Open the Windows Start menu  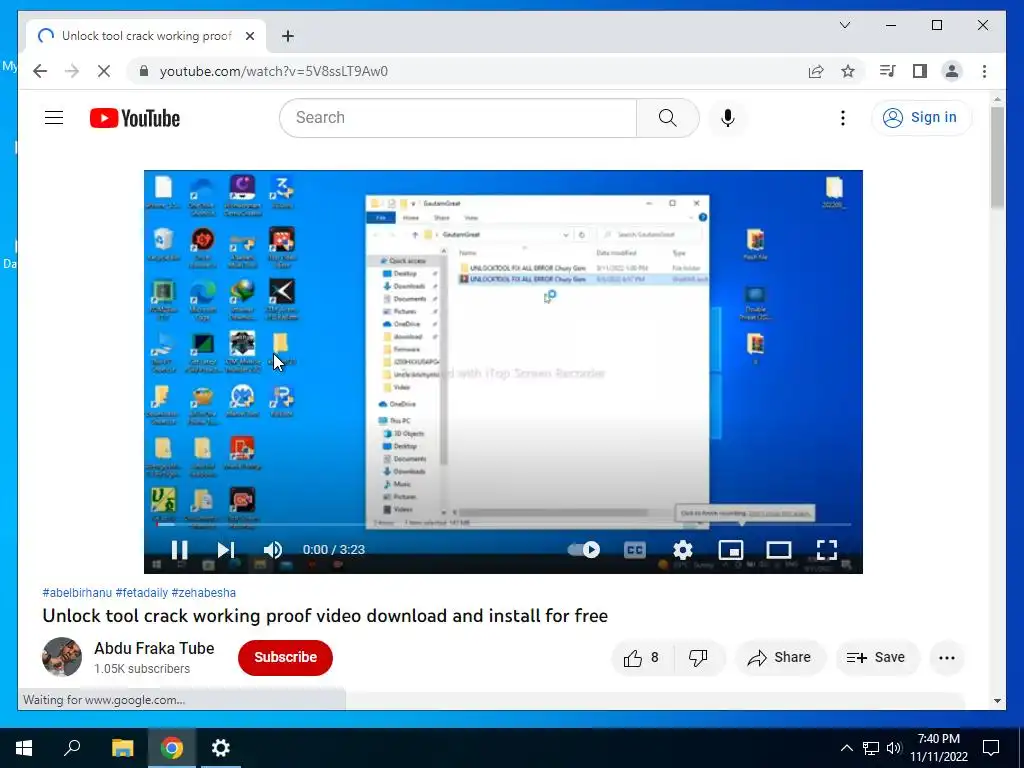(x=24, y=748)
